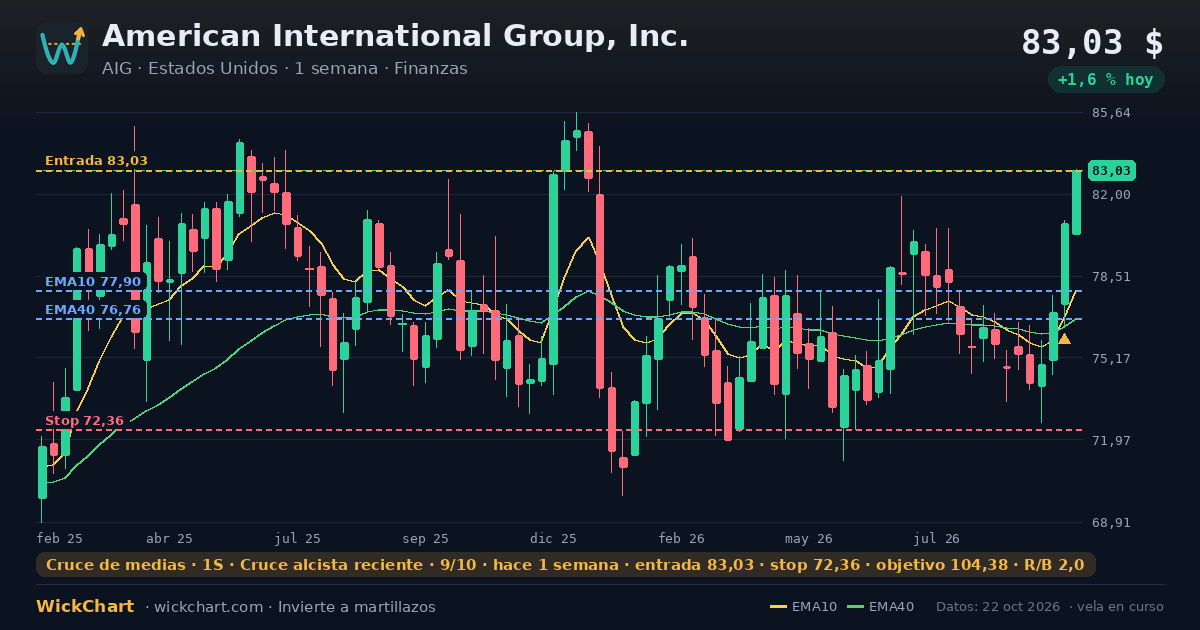
Task: Click the AIG subtitle line
Action: (285, 69)
